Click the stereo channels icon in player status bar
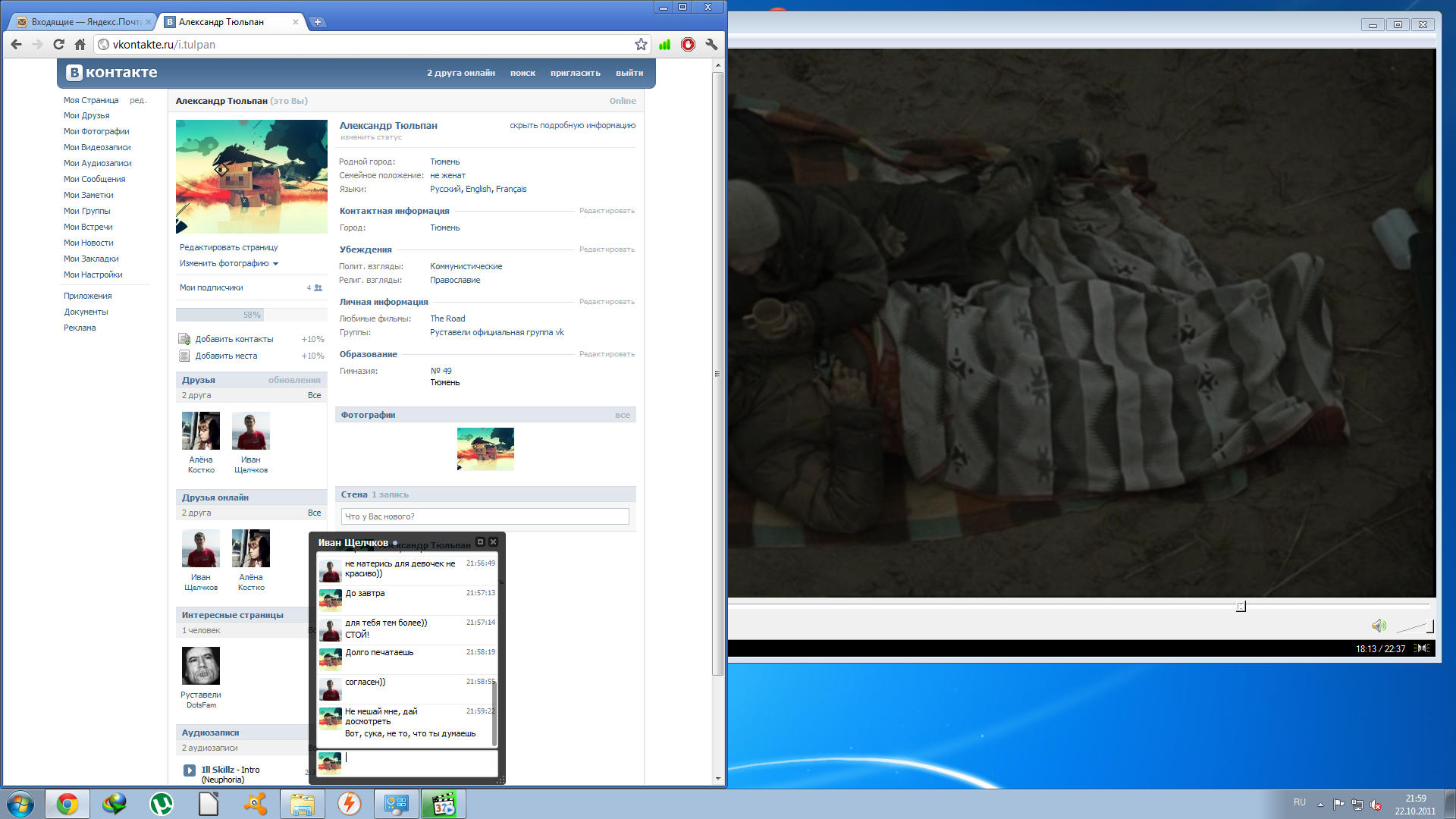Image resolution: width=1456 pixels, height=819 pixels. (x=1423, y=648)
